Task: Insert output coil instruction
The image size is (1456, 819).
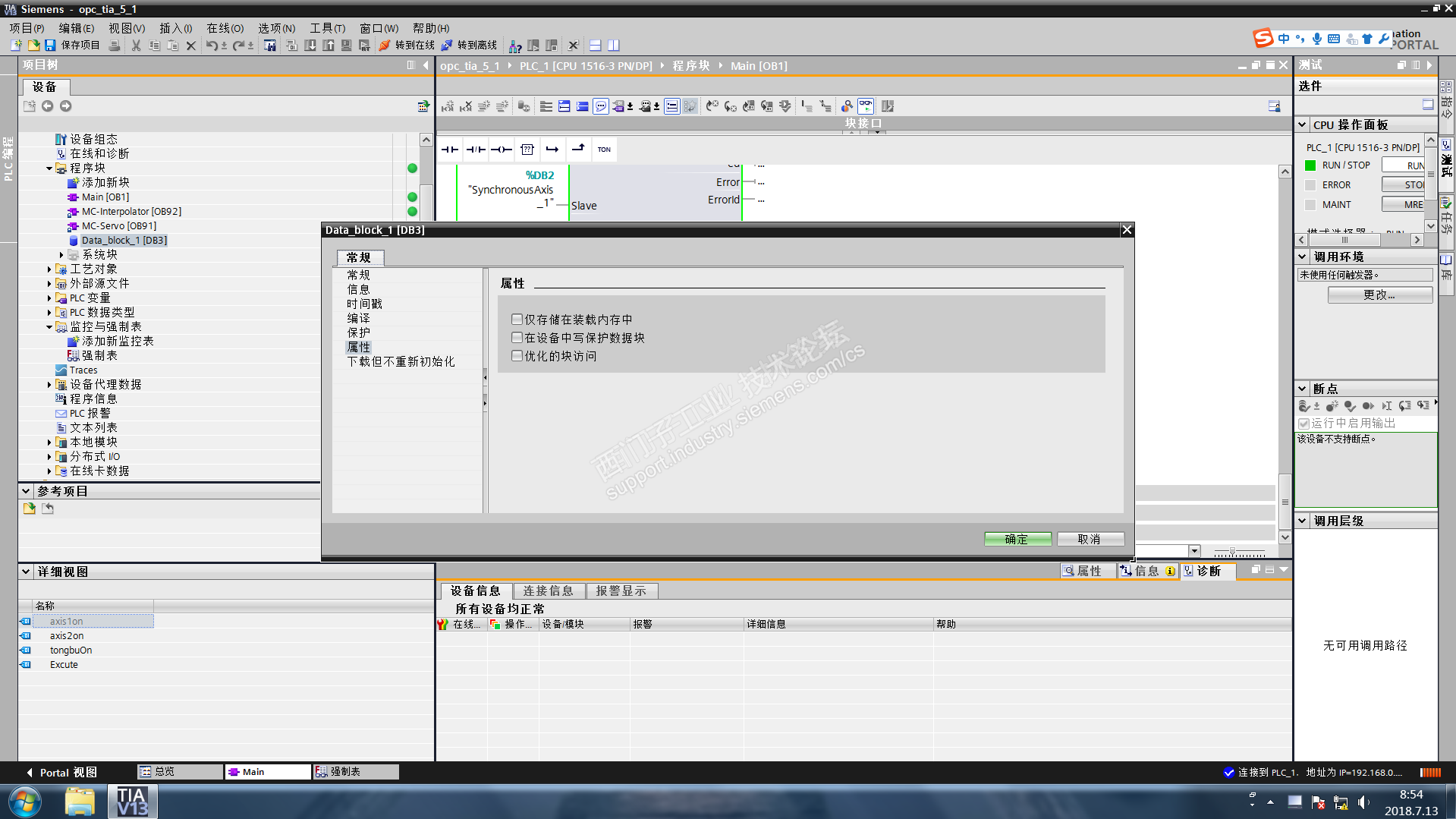Action: pos(502,150)
